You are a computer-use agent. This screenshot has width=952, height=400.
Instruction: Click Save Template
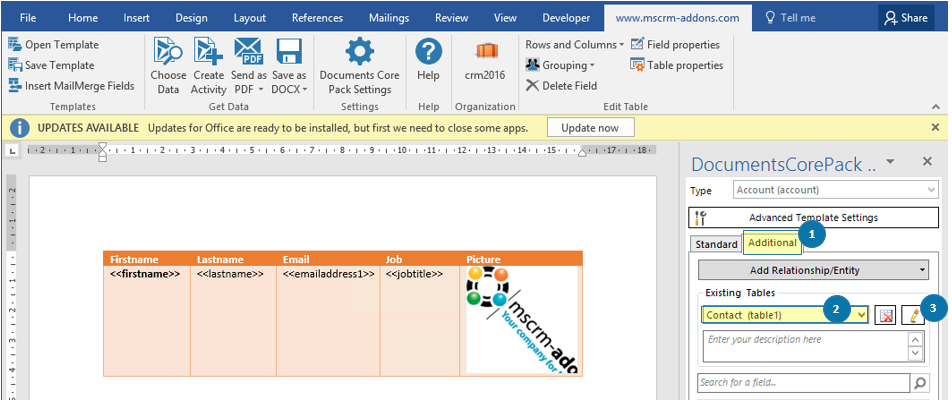coord(52,65)
